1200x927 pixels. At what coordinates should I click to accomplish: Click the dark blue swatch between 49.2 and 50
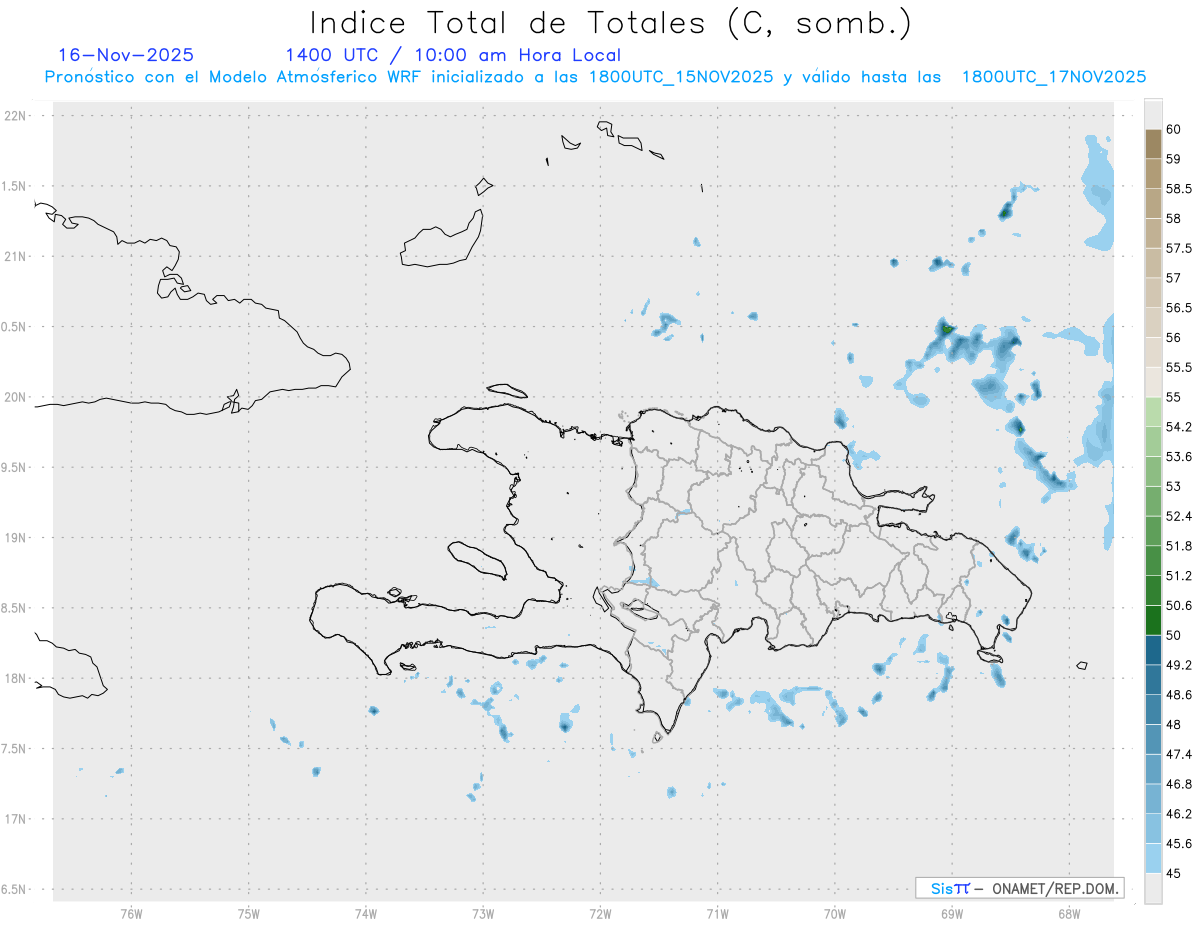1153,650
